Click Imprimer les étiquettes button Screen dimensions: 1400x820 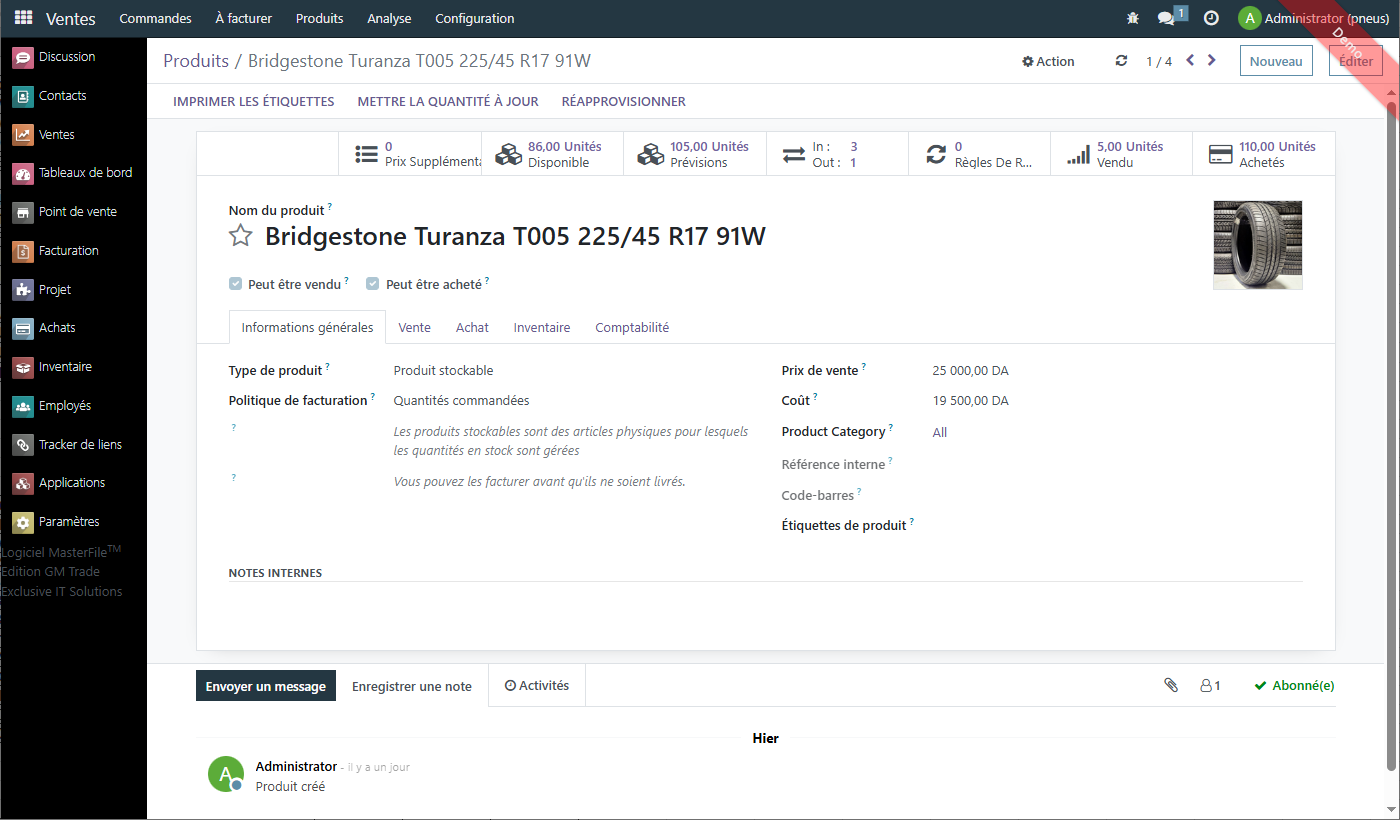pyautogui.click(x=253, y=101)
